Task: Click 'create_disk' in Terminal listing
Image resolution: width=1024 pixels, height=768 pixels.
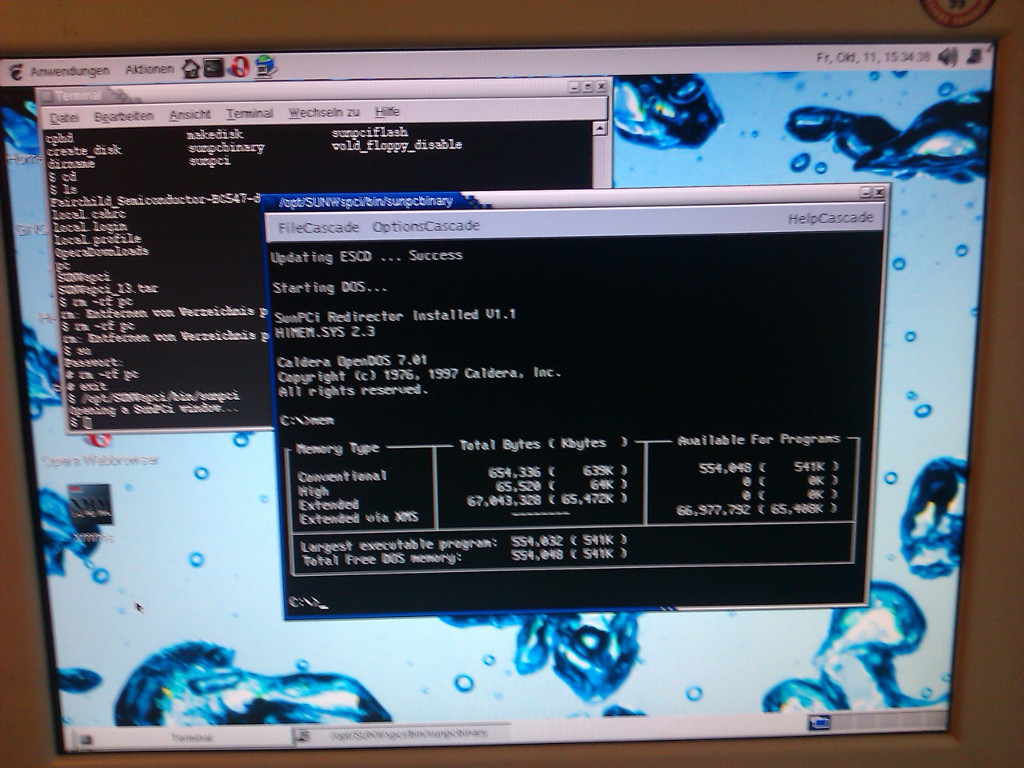Action: click(x=84, y=150)
